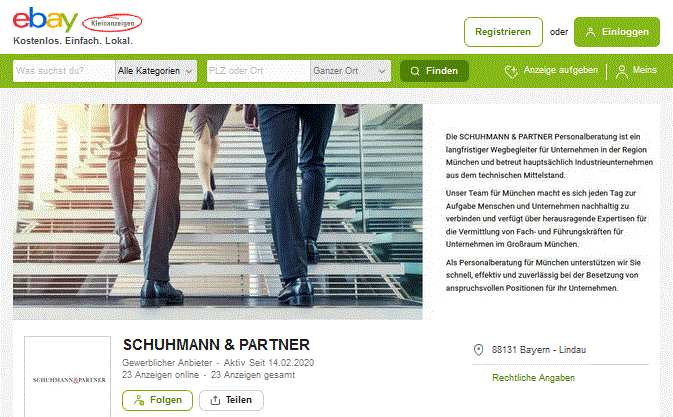Click the heart-plus Anzeige aufgeben icon
The height and width of the screenshot is (417, 673).
(x=511, y=71)
